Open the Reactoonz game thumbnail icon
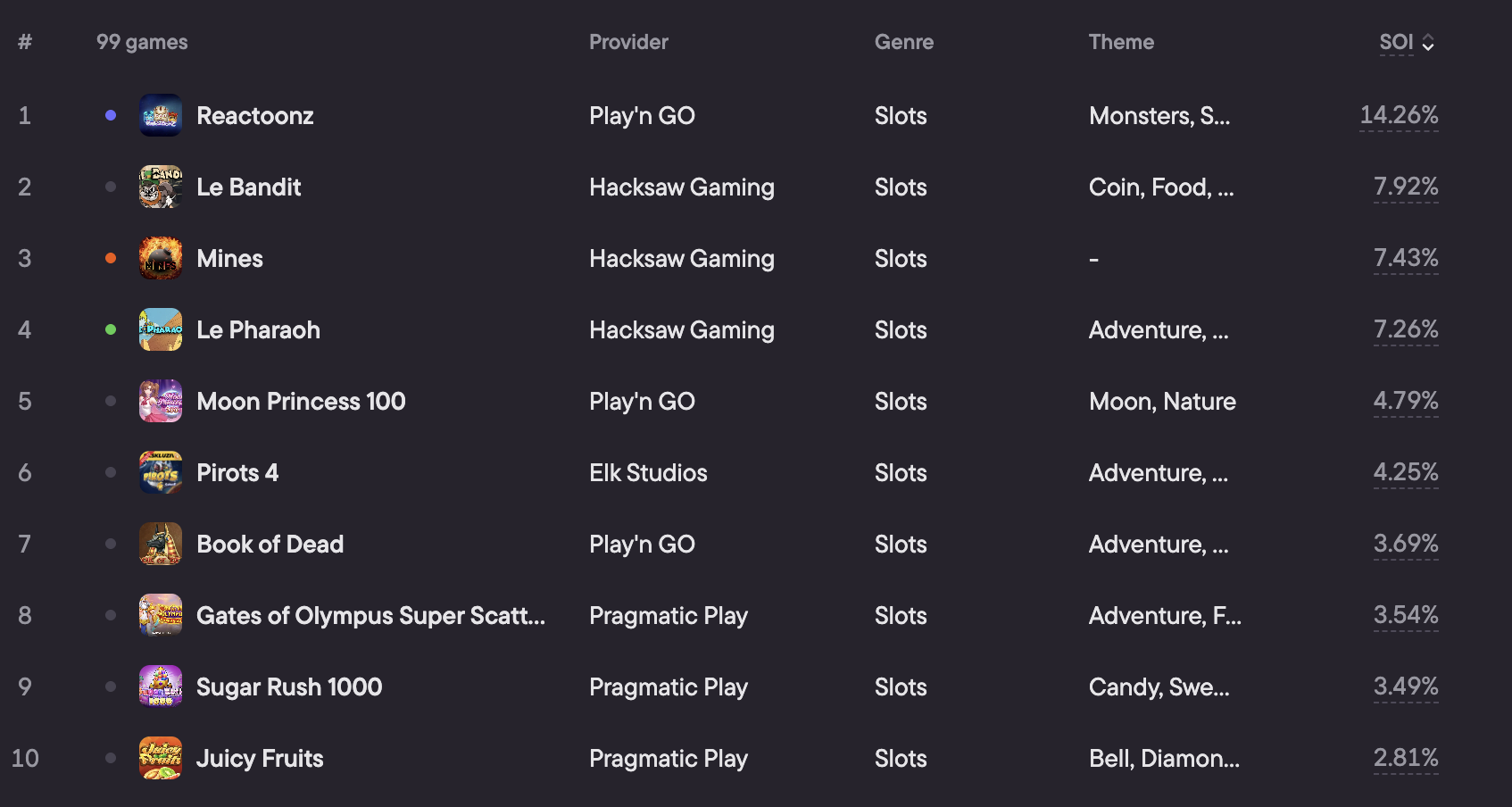 click(x=161, y=115)
